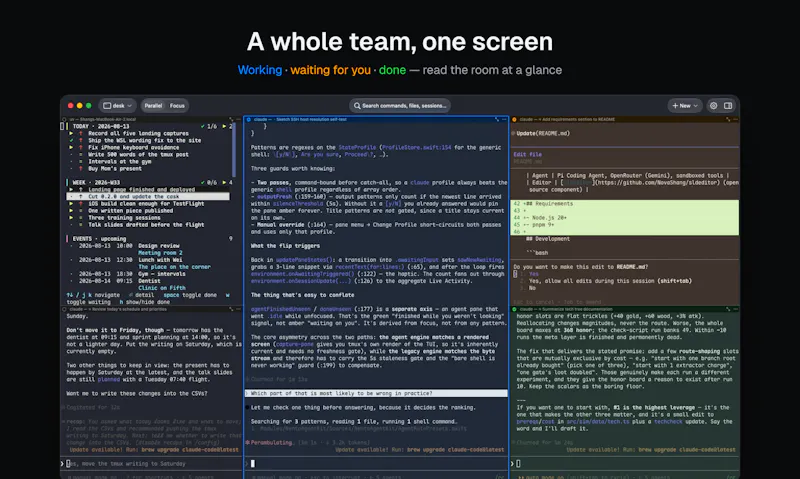Click 'Clinic on Fifth' location text
This screenshot has width=800, height=479.
pyautogui.click(x=162, y=288)
